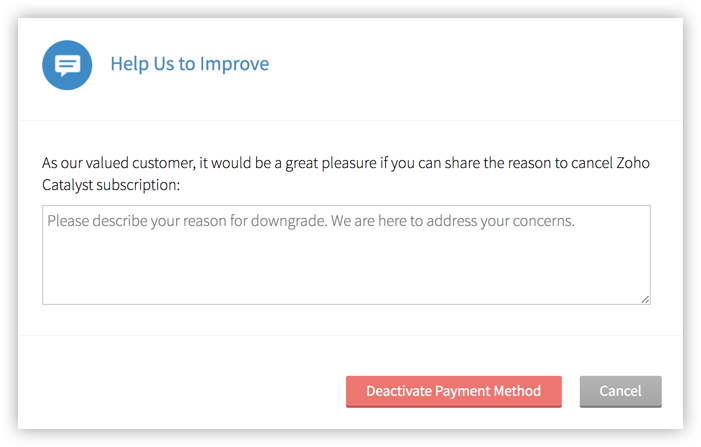The image size is (701, 447).
Task: Confirm deactivation using the red button
Action: click(453, 391)
